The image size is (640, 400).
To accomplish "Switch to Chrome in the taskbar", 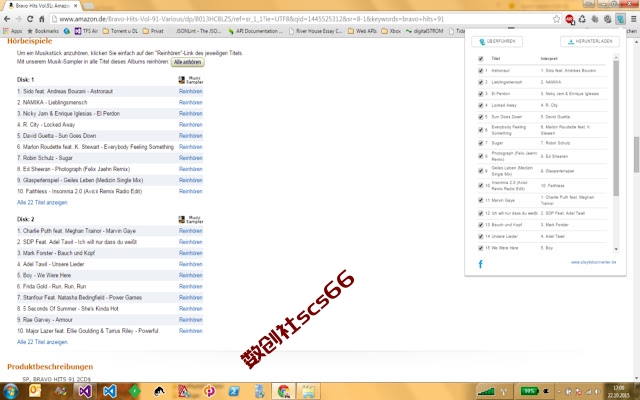I will 284,391.
